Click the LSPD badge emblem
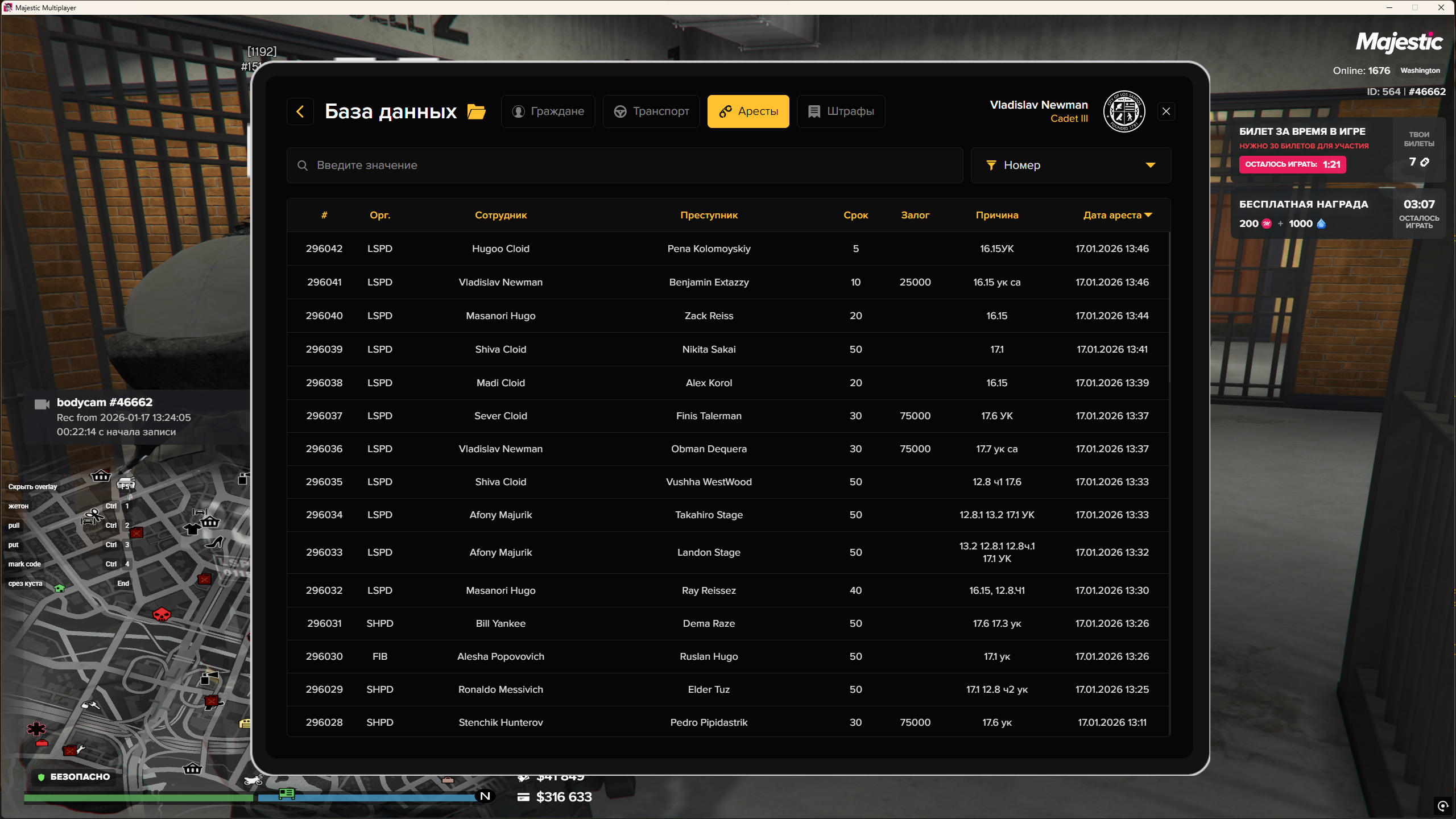The image size is (1456, 819). (x=1124, y=111)
